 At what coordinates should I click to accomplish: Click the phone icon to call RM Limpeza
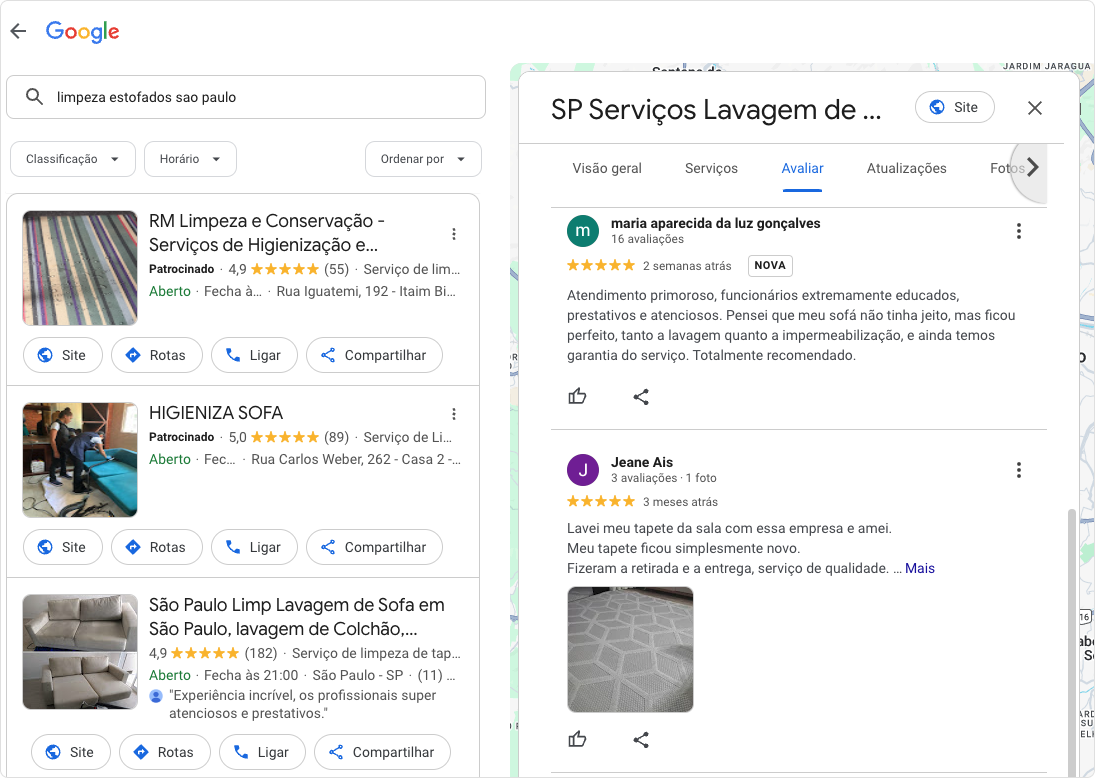(x=232, y=355)
